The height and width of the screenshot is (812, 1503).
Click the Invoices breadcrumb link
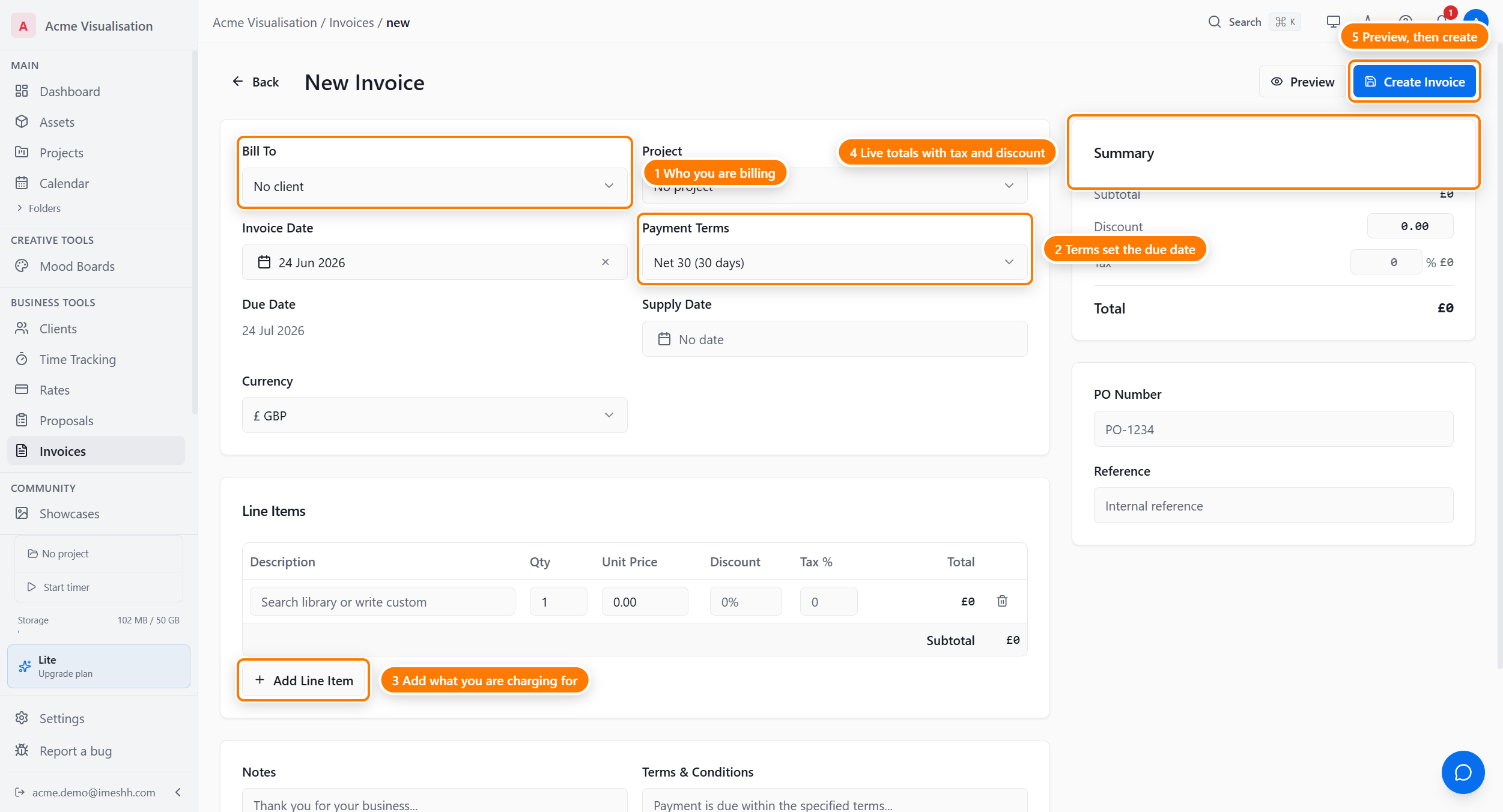point(351,22)
